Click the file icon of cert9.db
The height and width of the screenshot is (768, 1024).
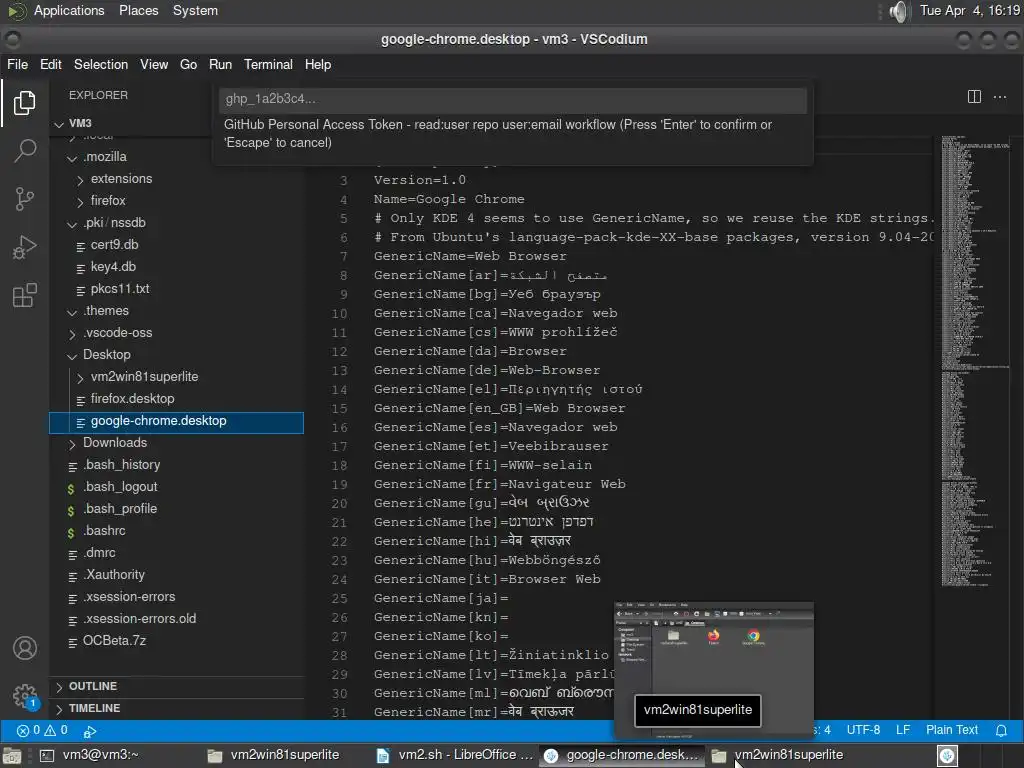(x=80, y=246)
